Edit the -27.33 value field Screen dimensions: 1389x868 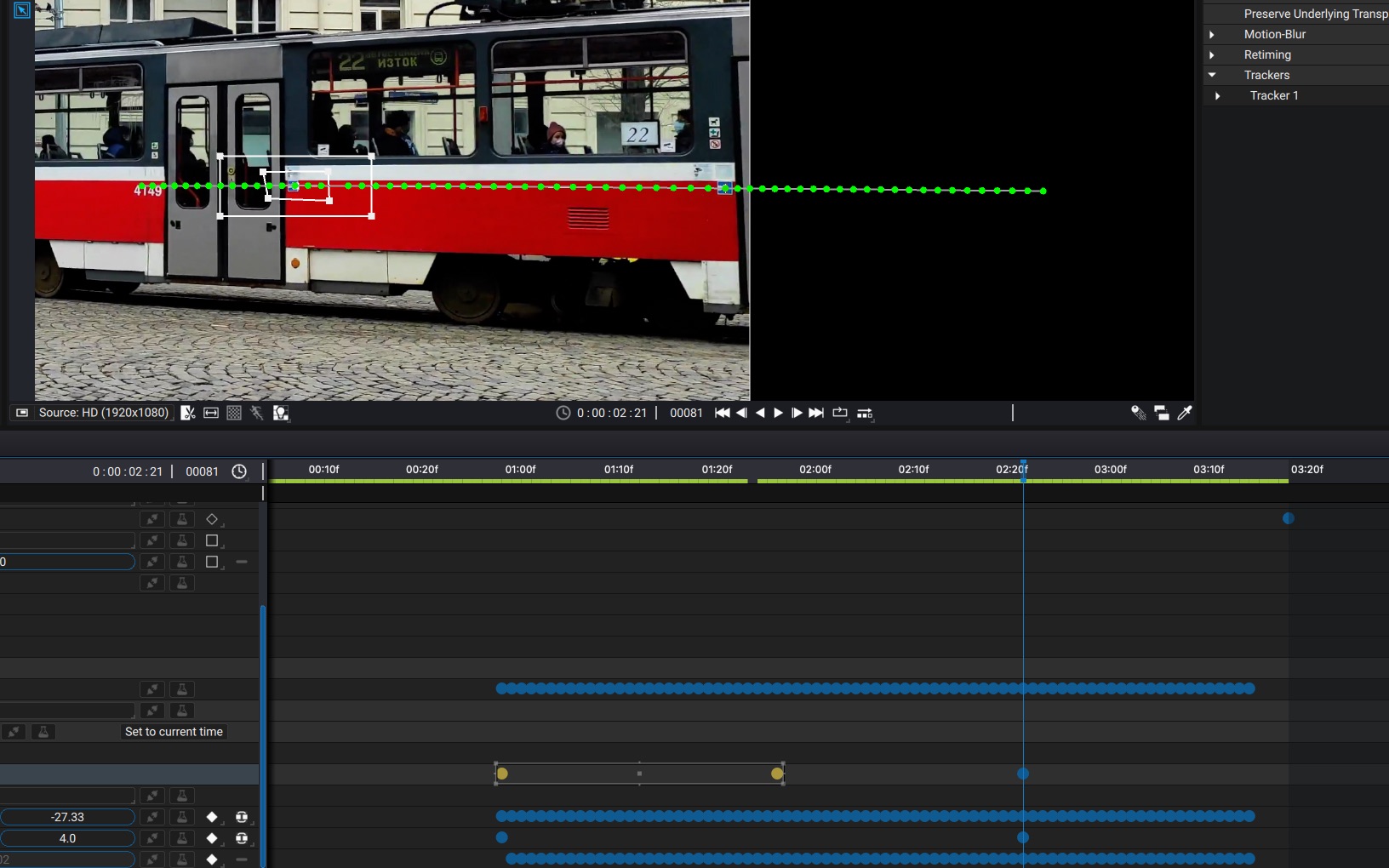pyautogui.click(x=67, y=817)
